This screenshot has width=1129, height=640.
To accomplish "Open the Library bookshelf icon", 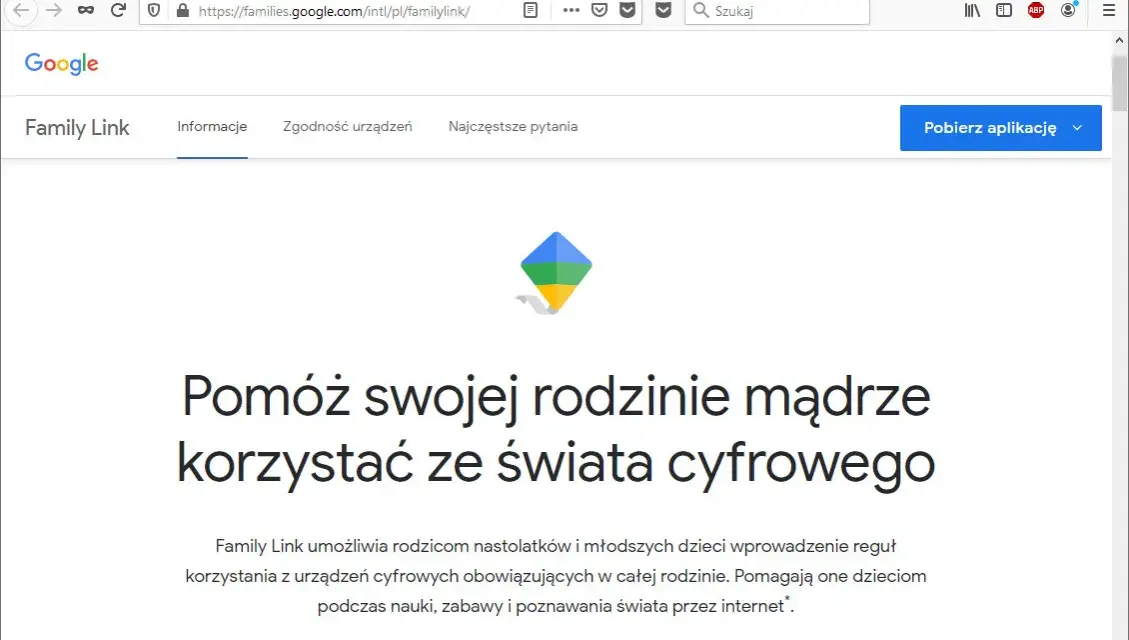I will pos(972,10).
